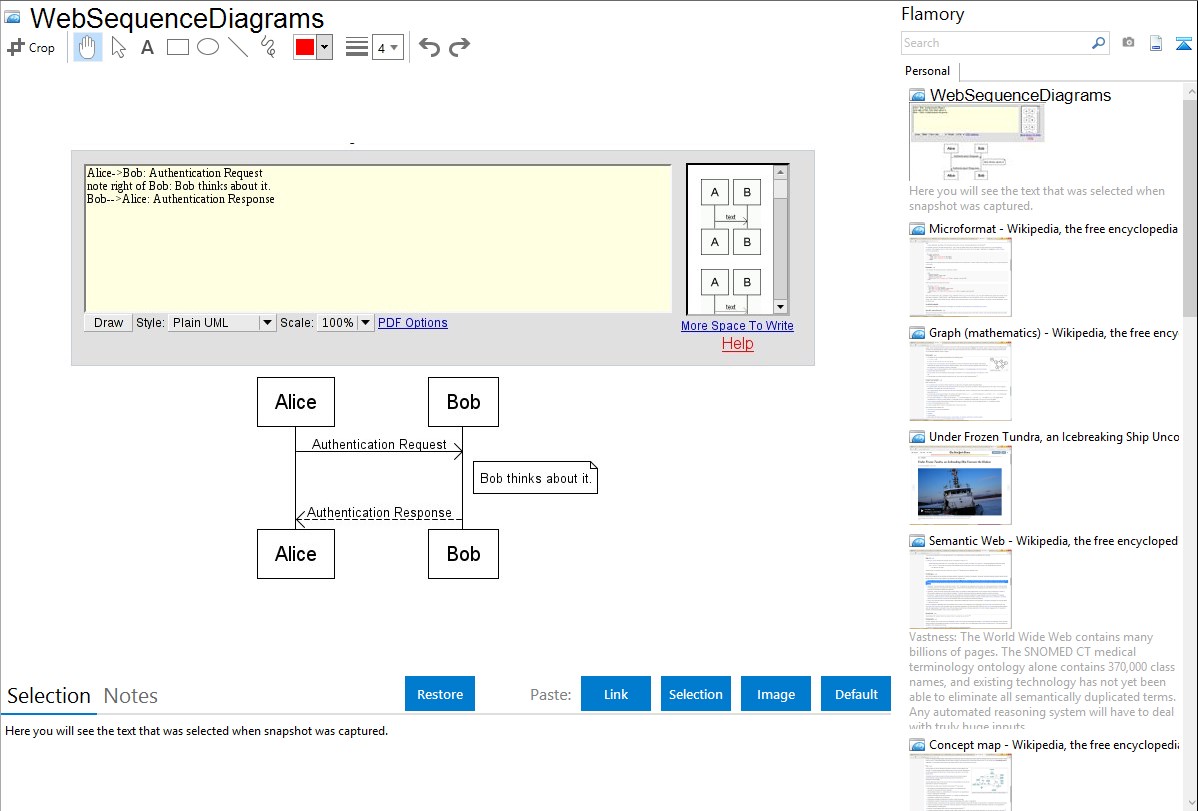The width and height of the screenshot is (1198, 811).
Task: Click the icon beside Under Frozen Tundra snapshot
Action: (917, 437)
